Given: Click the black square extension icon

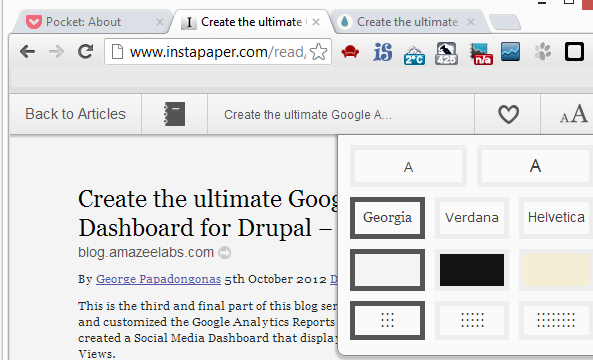Looking at the screenshot, I should pos(574,52).
